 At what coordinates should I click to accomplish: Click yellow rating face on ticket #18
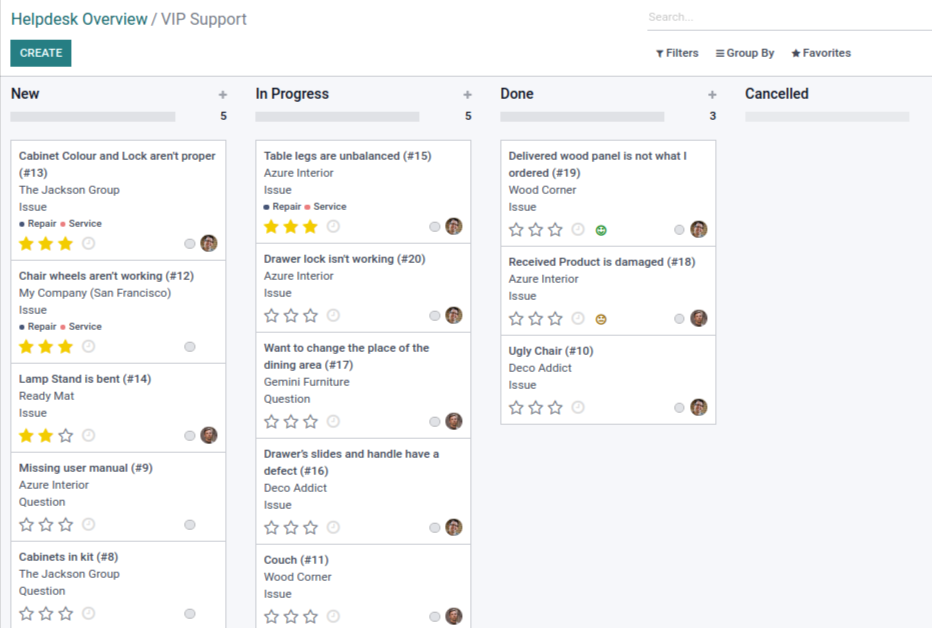[x=601, y=319]
